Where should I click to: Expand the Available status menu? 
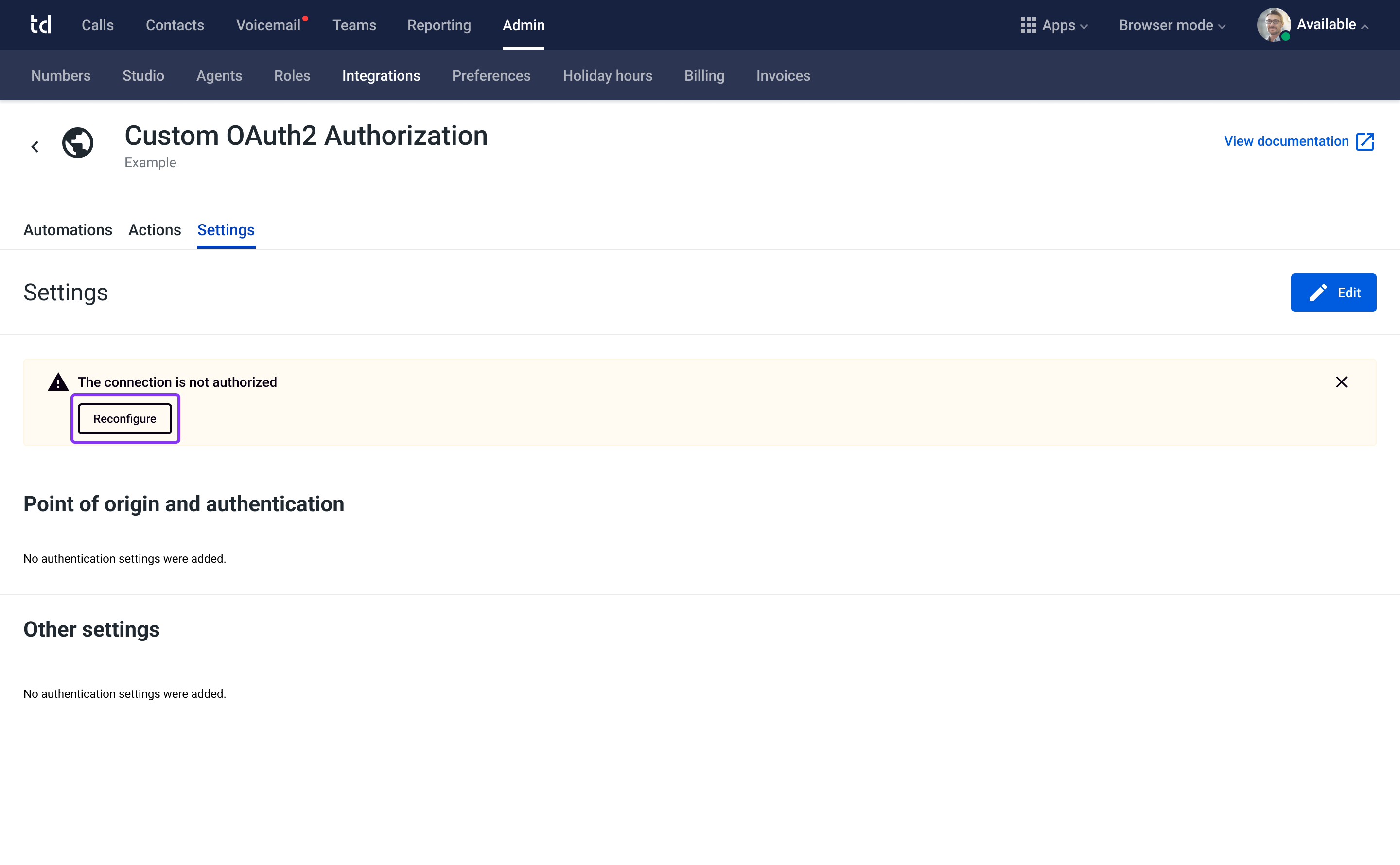pyautogui.click(x=1332, y=25)
